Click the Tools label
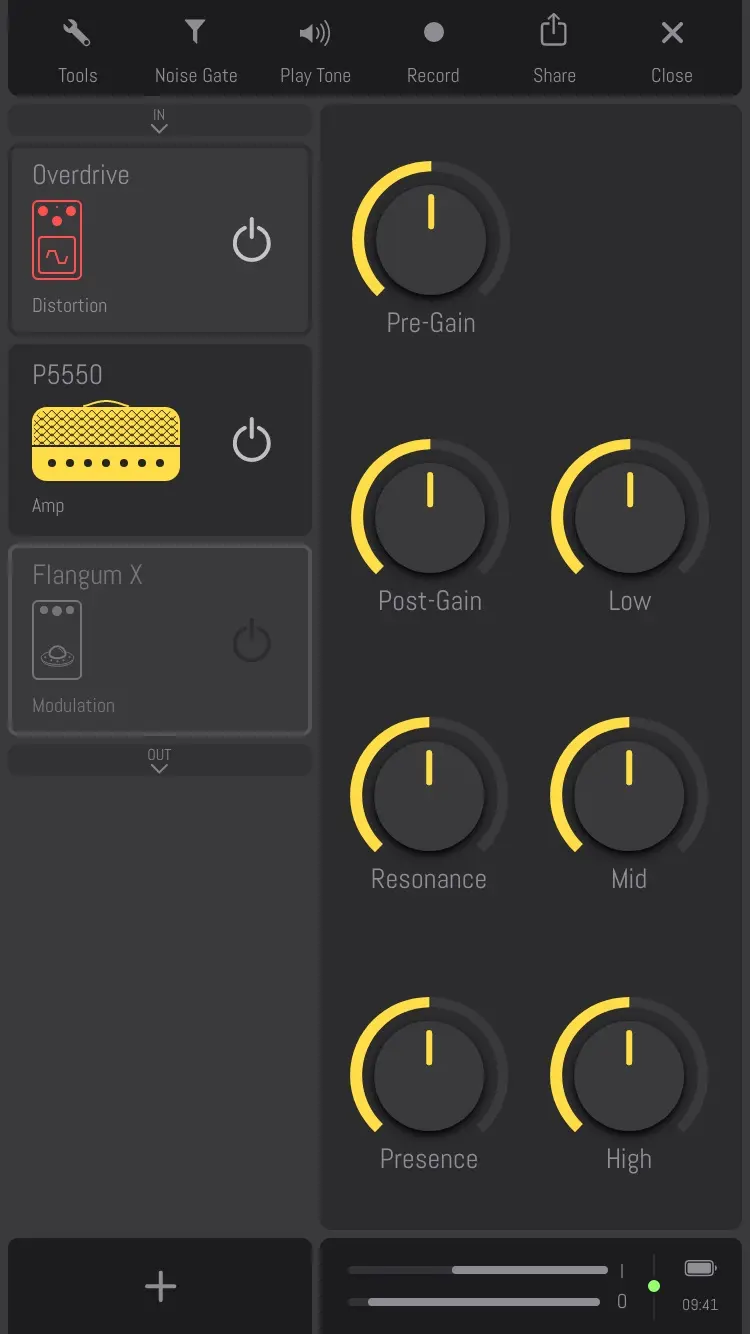The width and height of the screenshot is (750, 1334). pos(77,76)
